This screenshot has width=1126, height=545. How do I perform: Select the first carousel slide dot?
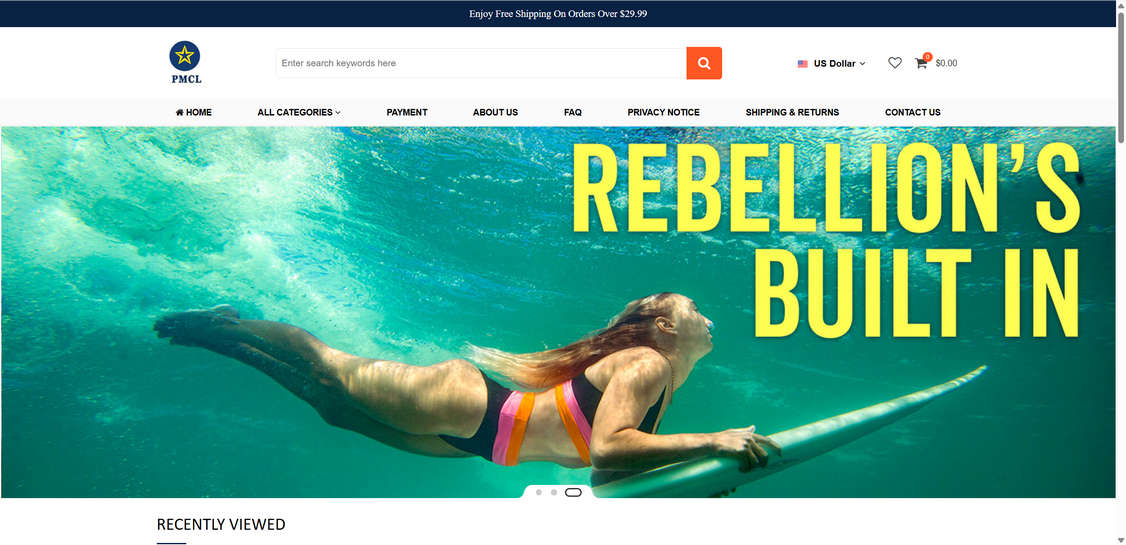[x=539, y=493]
